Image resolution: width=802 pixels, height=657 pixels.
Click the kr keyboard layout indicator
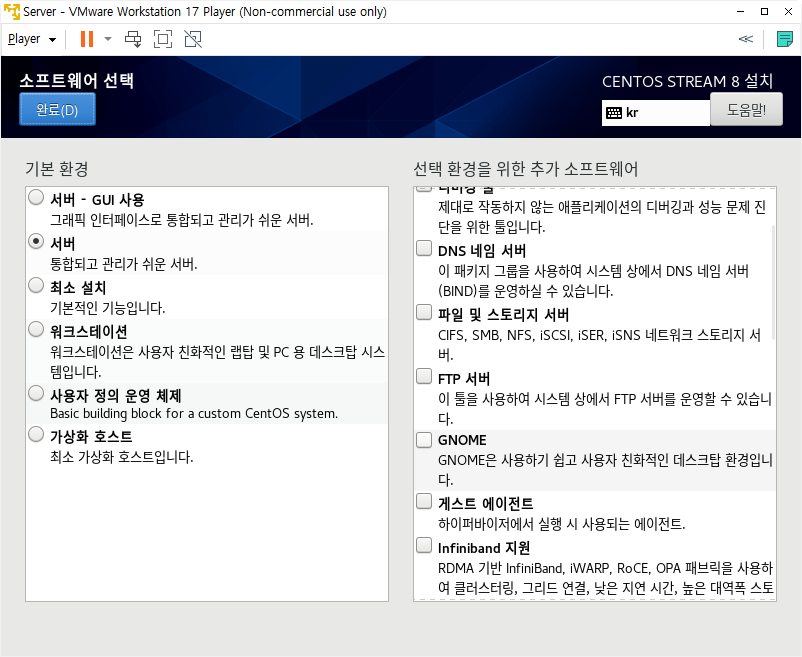pos(656,112)
